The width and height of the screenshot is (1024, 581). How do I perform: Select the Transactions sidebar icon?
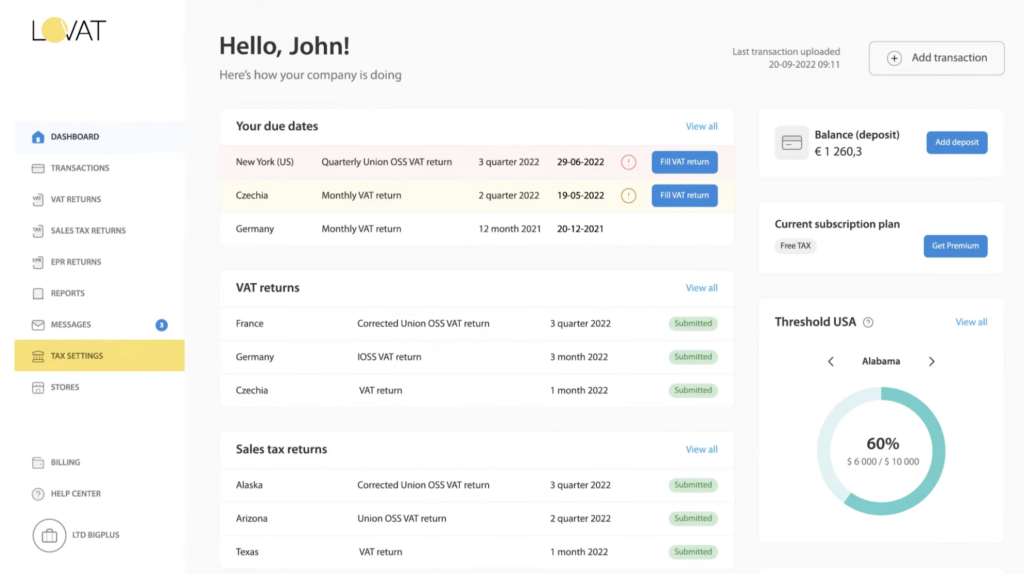(38, 168)
